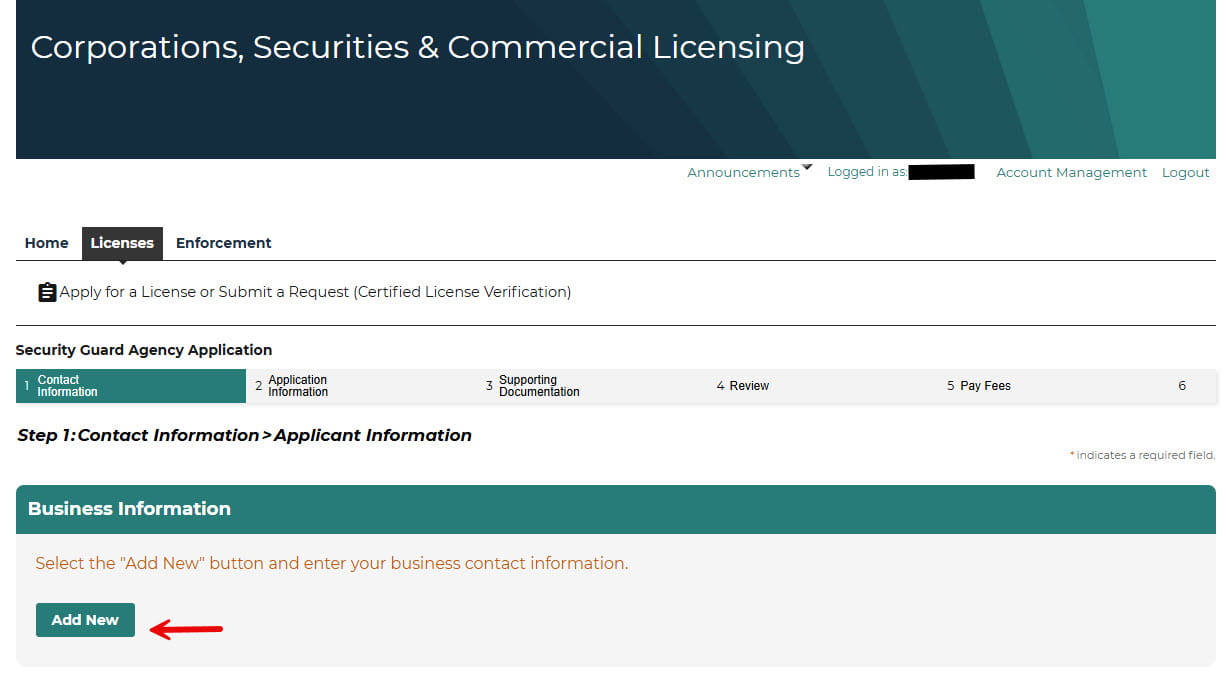The width and height of the screenshot is (1228, 678).
Task: Select step 1 Contact Information
Action: (131, 386)
